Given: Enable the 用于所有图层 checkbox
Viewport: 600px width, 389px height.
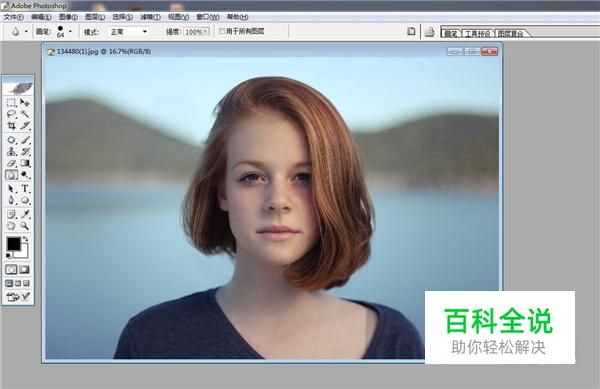Looking at the screenshot, I should pyautogui.click(x=222, y=31).
